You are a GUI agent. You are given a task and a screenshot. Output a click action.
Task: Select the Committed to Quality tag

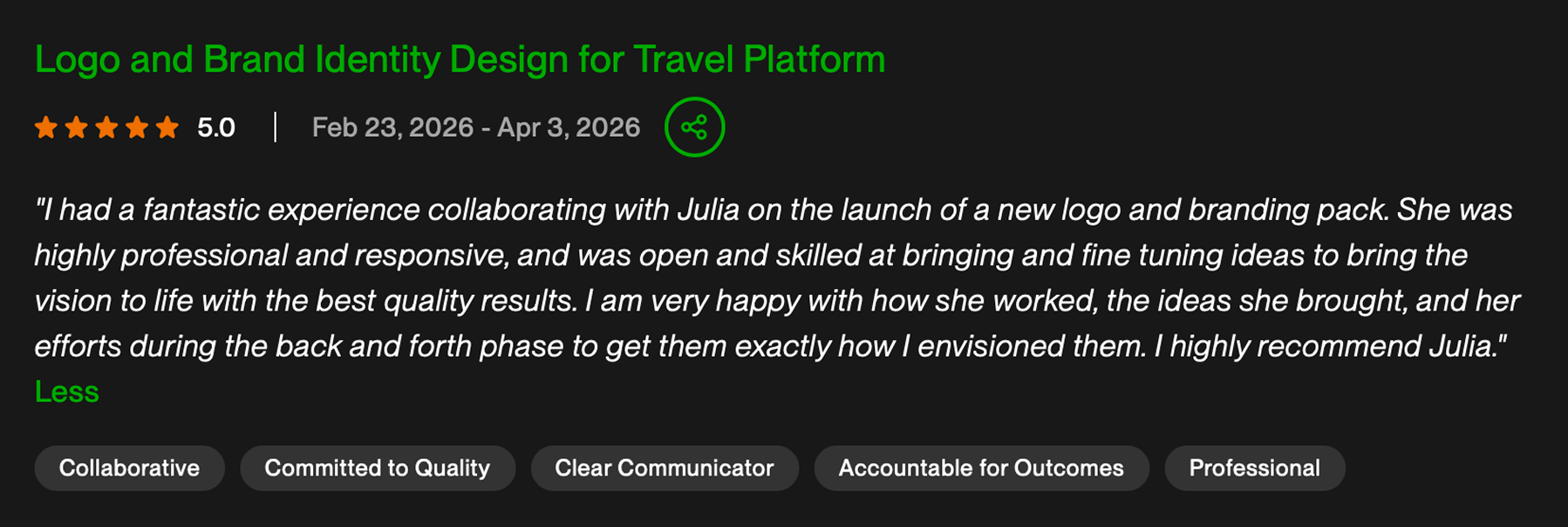click(377, 469)
